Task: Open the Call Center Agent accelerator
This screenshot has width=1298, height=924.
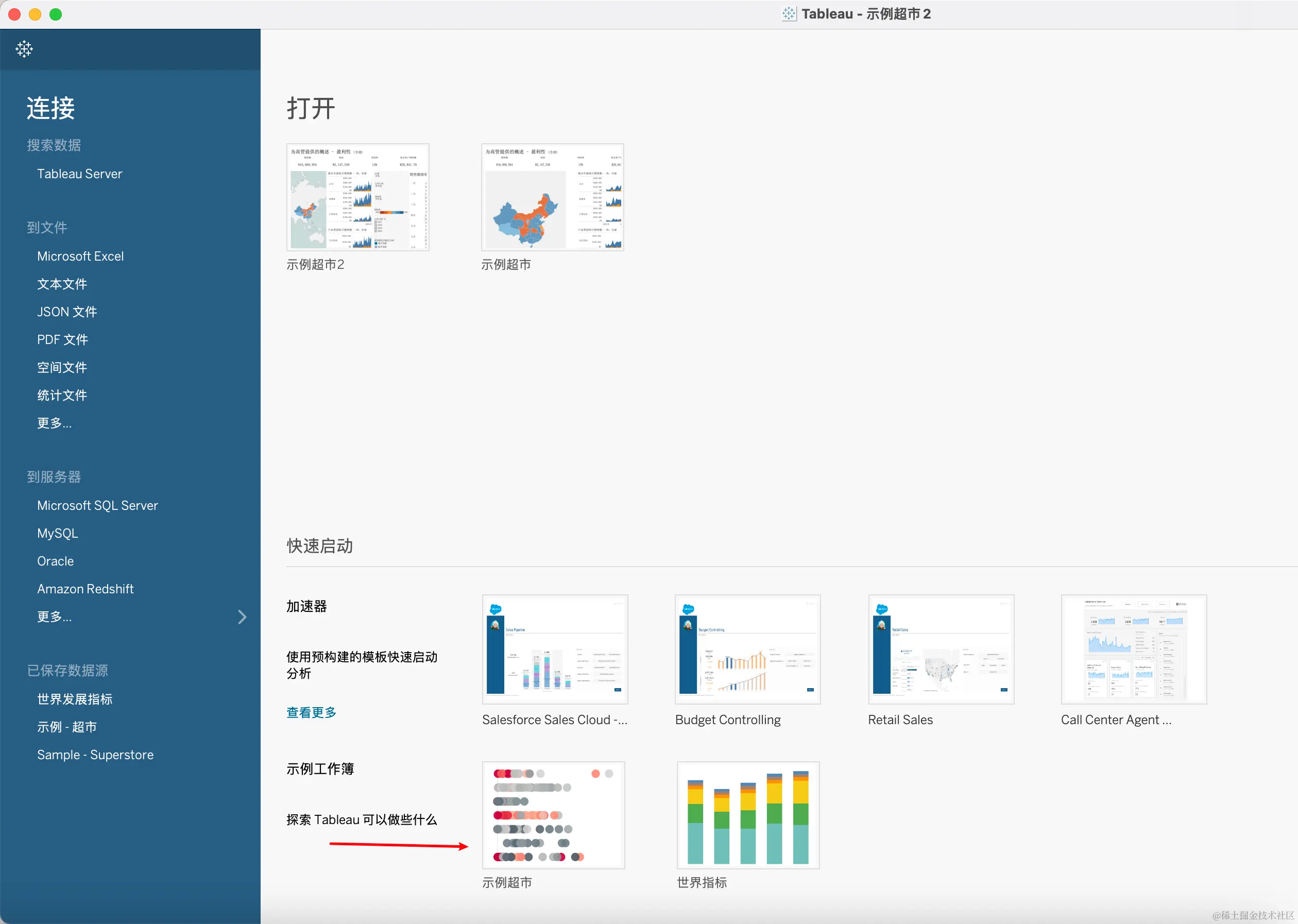Action: coord(1133,649)
